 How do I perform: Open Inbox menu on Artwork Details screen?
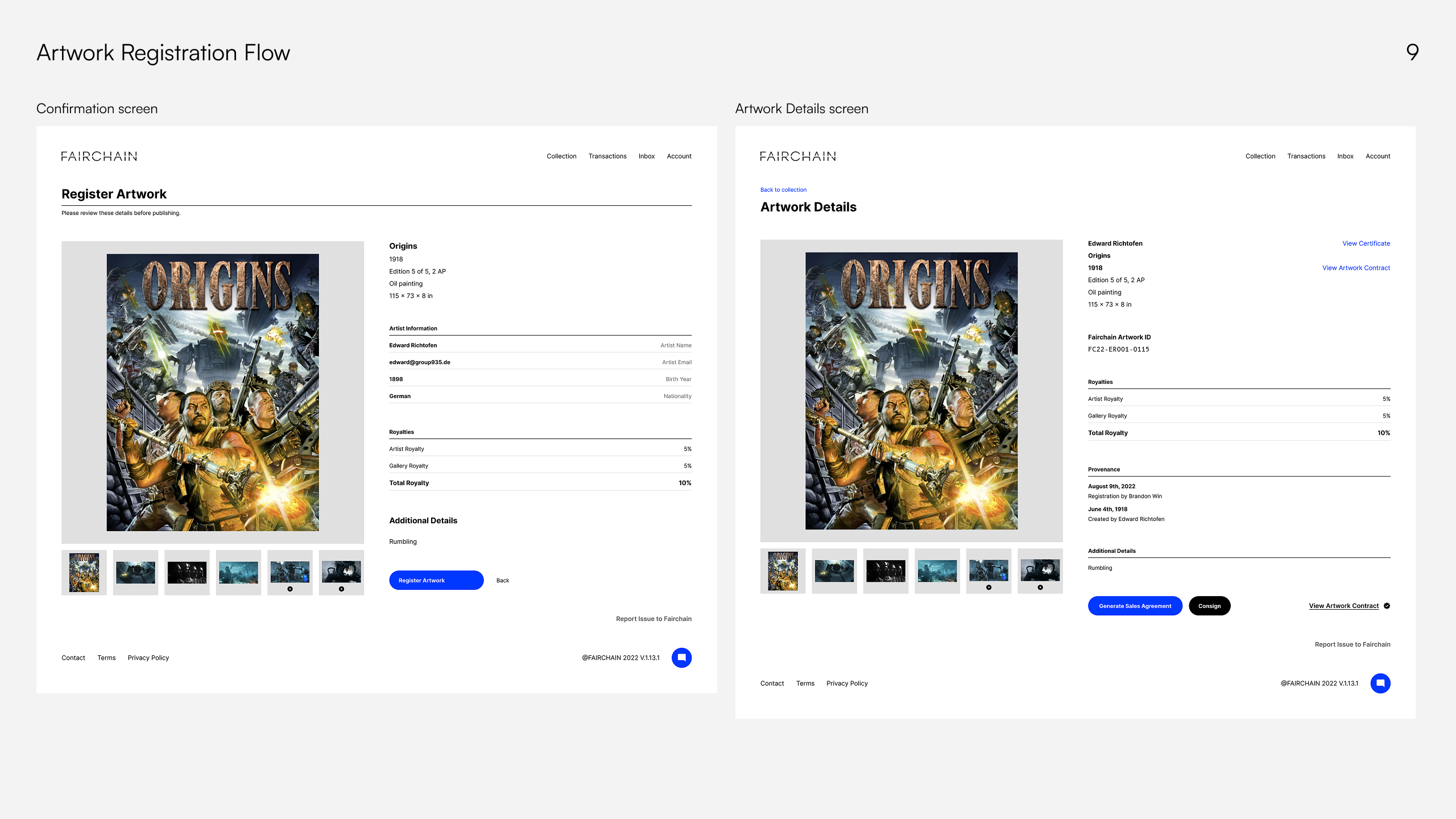coord(1345,156)
